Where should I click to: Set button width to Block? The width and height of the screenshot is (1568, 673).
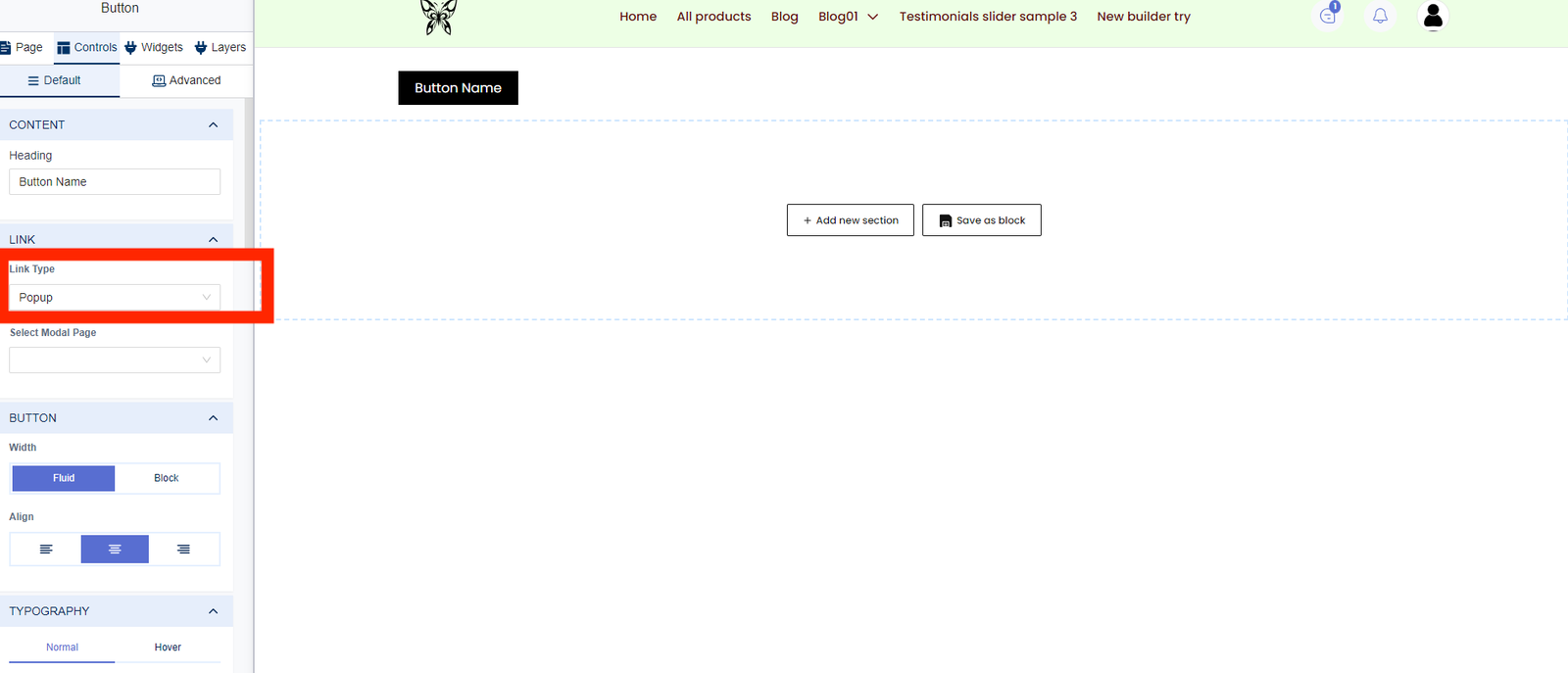(x=167, y=478)
